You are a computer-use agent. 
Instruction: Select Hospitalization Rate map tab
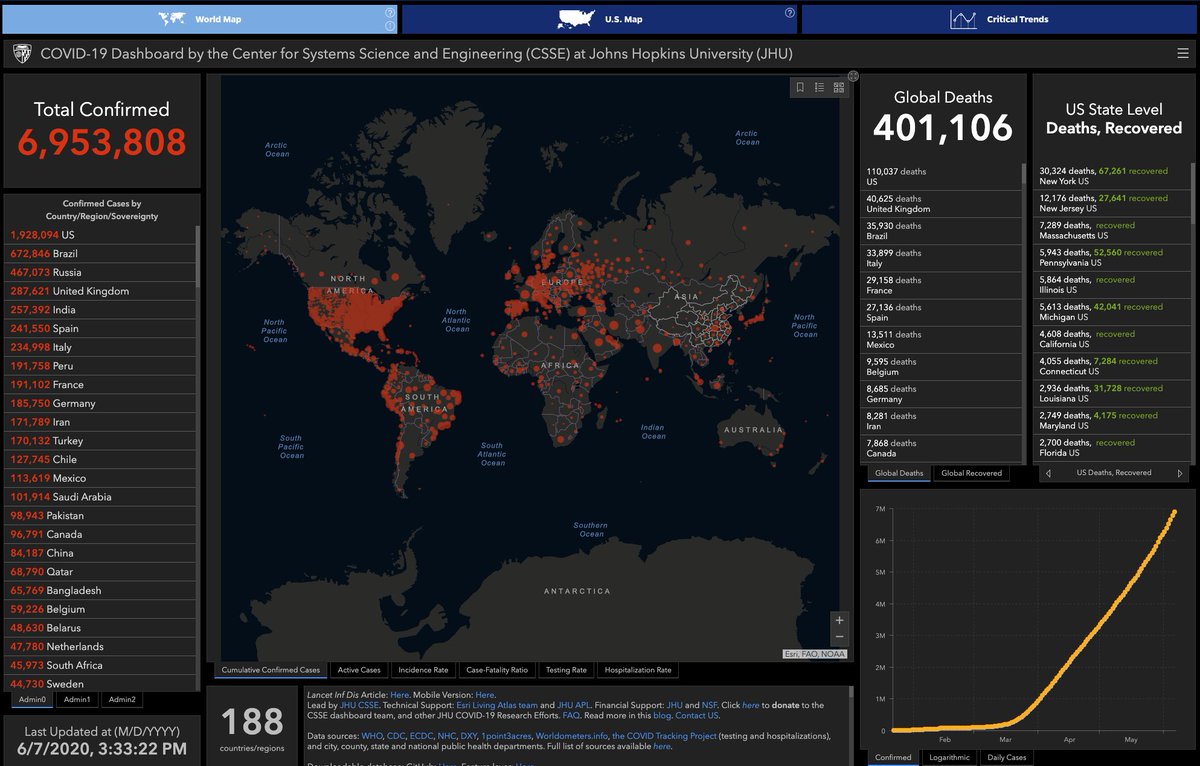[x=637, y=670]
